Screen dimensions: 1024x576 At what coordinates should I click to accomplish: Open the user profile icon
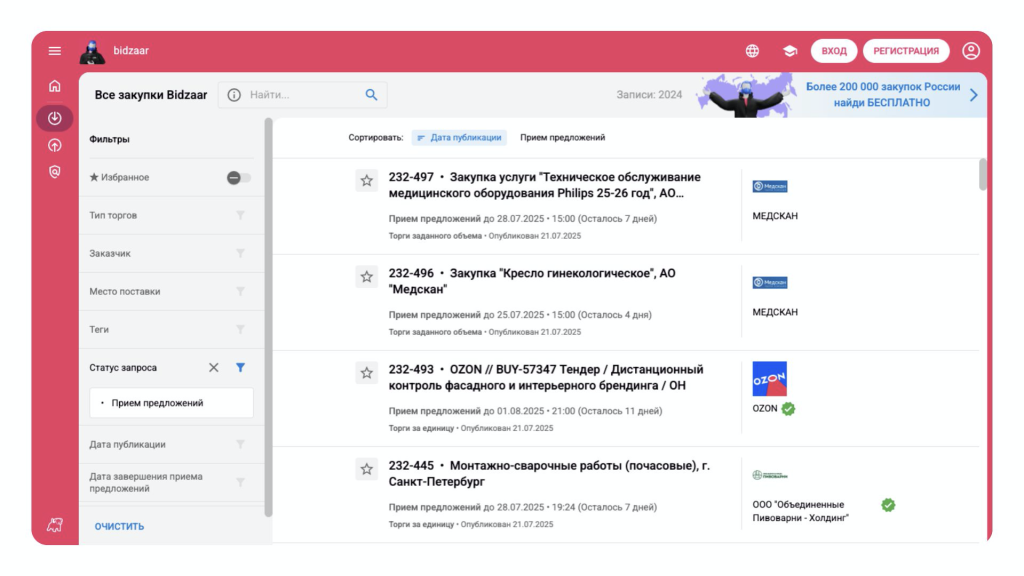click(971, 51)
